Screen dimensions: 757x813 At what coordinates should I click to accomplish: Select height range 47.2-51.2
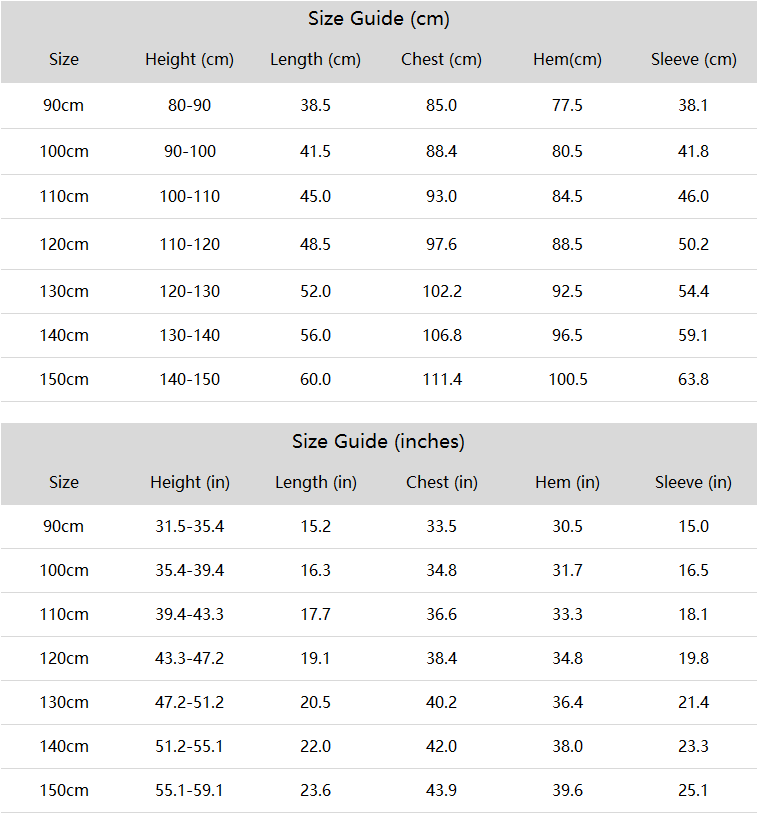(189, 703)
